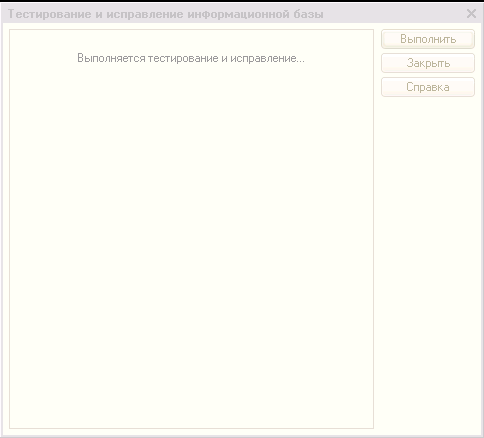Show documentation by clicking Справка

coord(428,87)
